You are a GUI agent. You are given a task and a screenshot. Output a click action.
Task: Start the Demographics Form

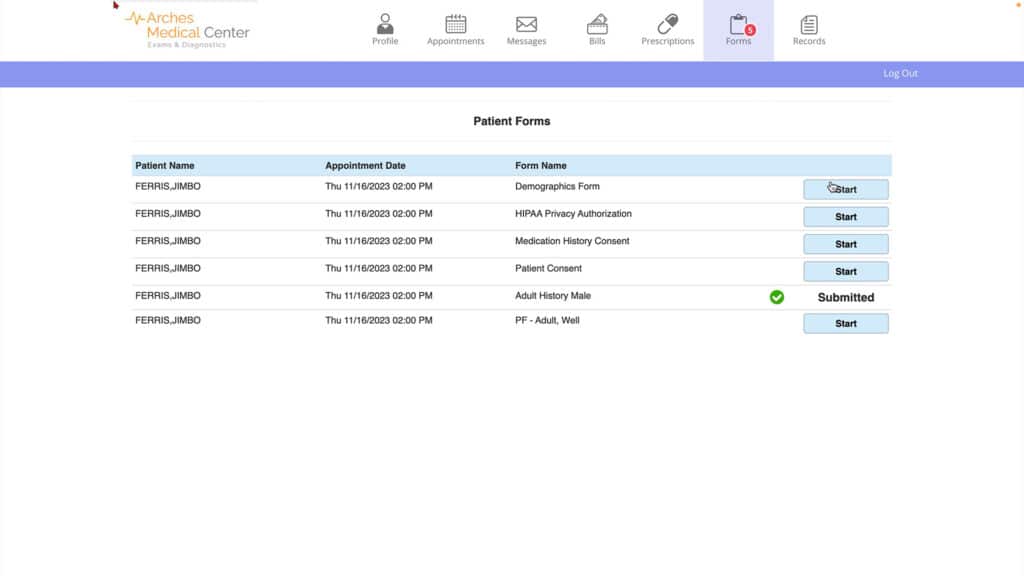(846, 189)
